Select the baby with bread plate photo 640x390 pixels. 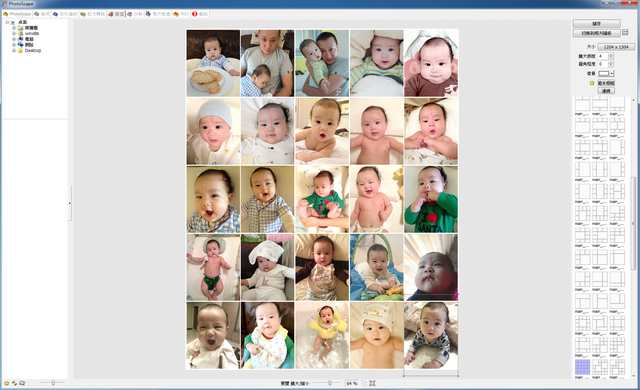[x=213, y=63]
